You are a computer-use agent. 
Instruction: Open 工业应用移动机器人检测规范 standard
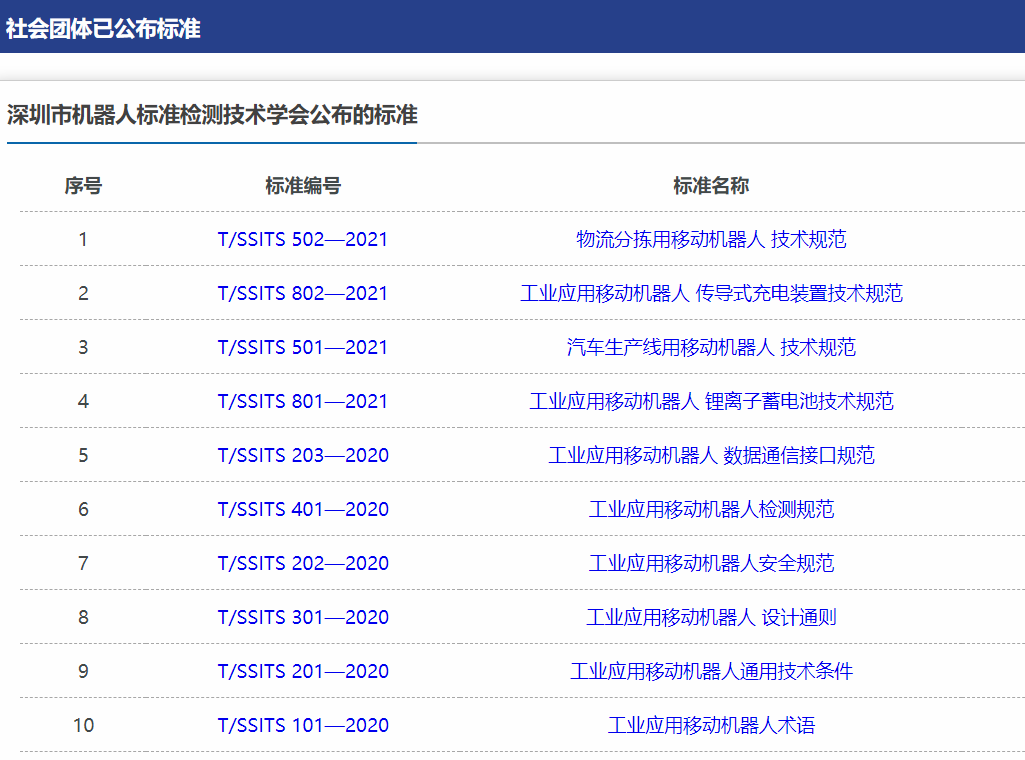[x=711, y=509]
